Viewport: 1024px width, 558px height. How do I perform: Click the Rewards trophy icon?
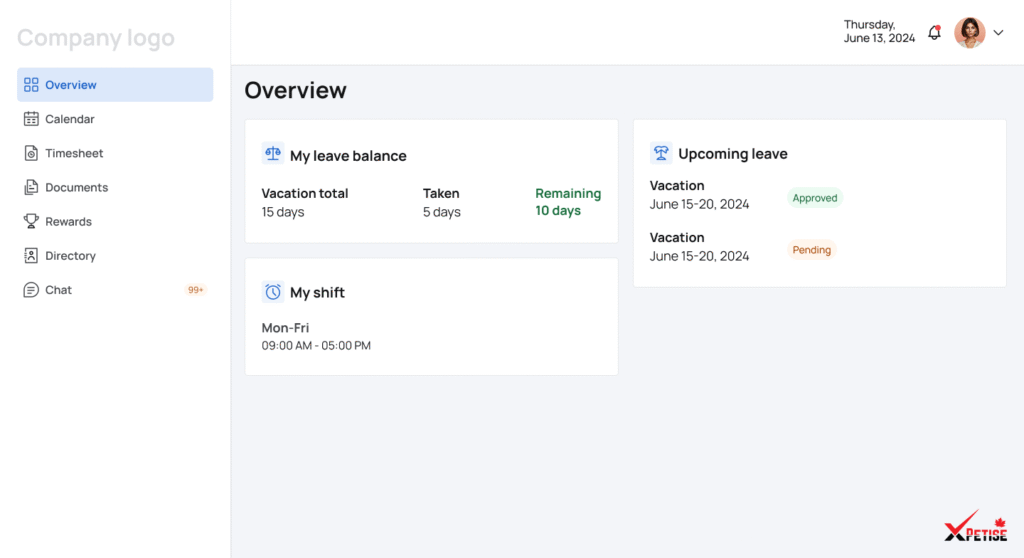(x=31, y=221)
